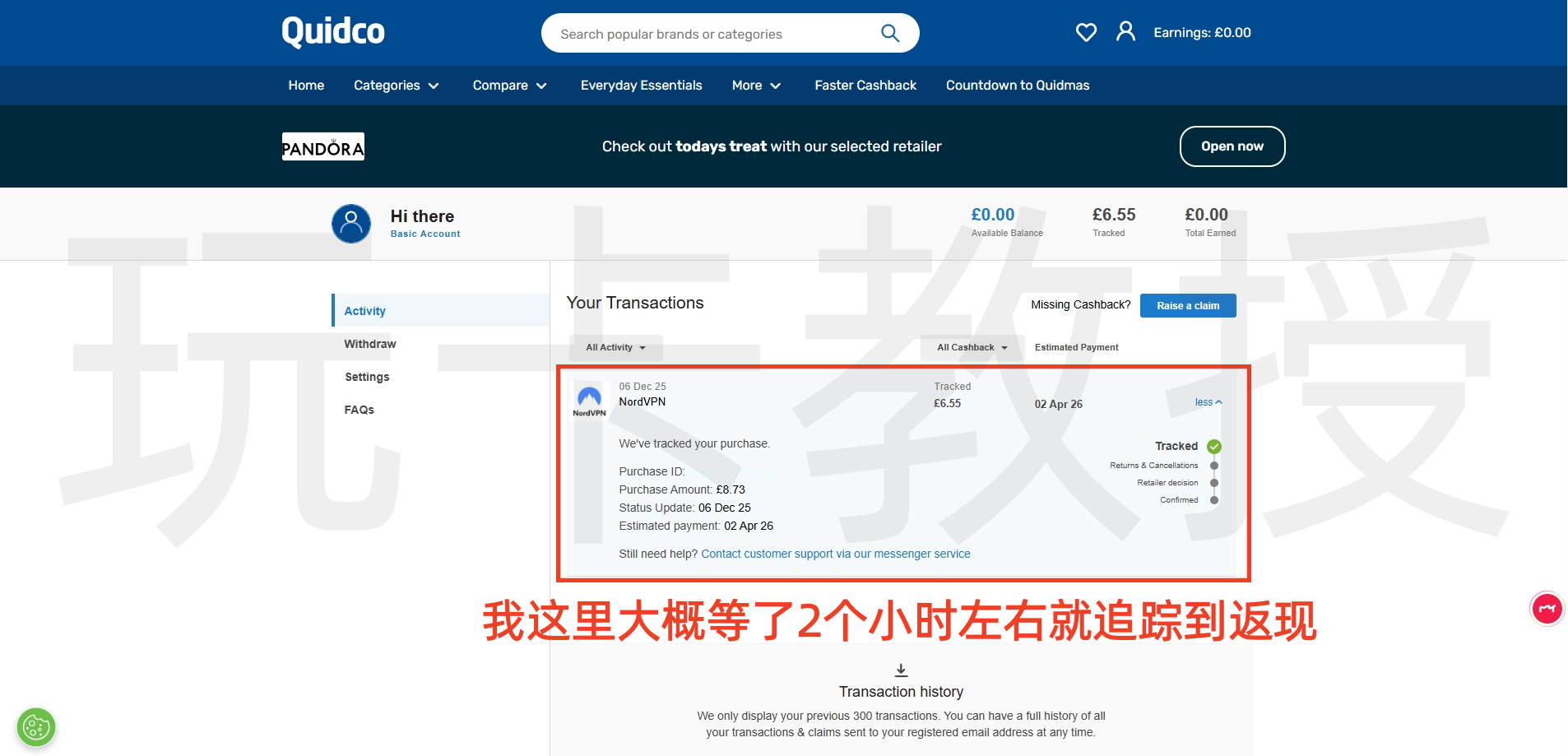Screen dimensions: 1568x756
Task: Open customer support messenger link
Action: (834, 554)
